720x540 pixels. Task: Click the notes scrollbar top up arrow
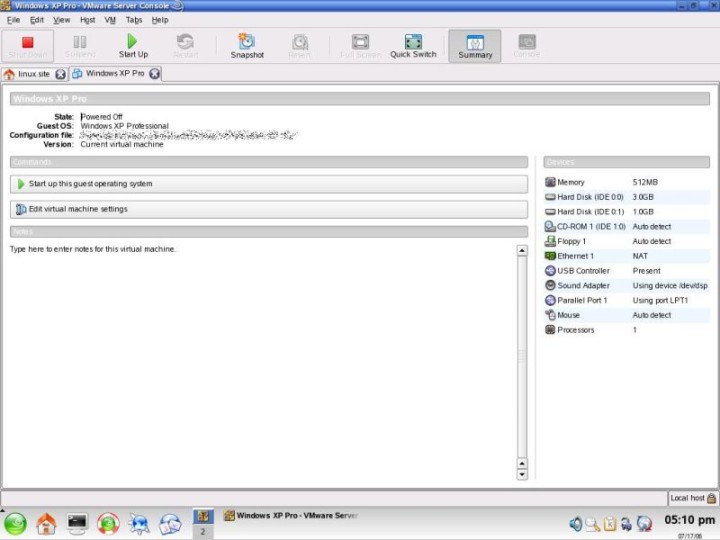[522, 251]
